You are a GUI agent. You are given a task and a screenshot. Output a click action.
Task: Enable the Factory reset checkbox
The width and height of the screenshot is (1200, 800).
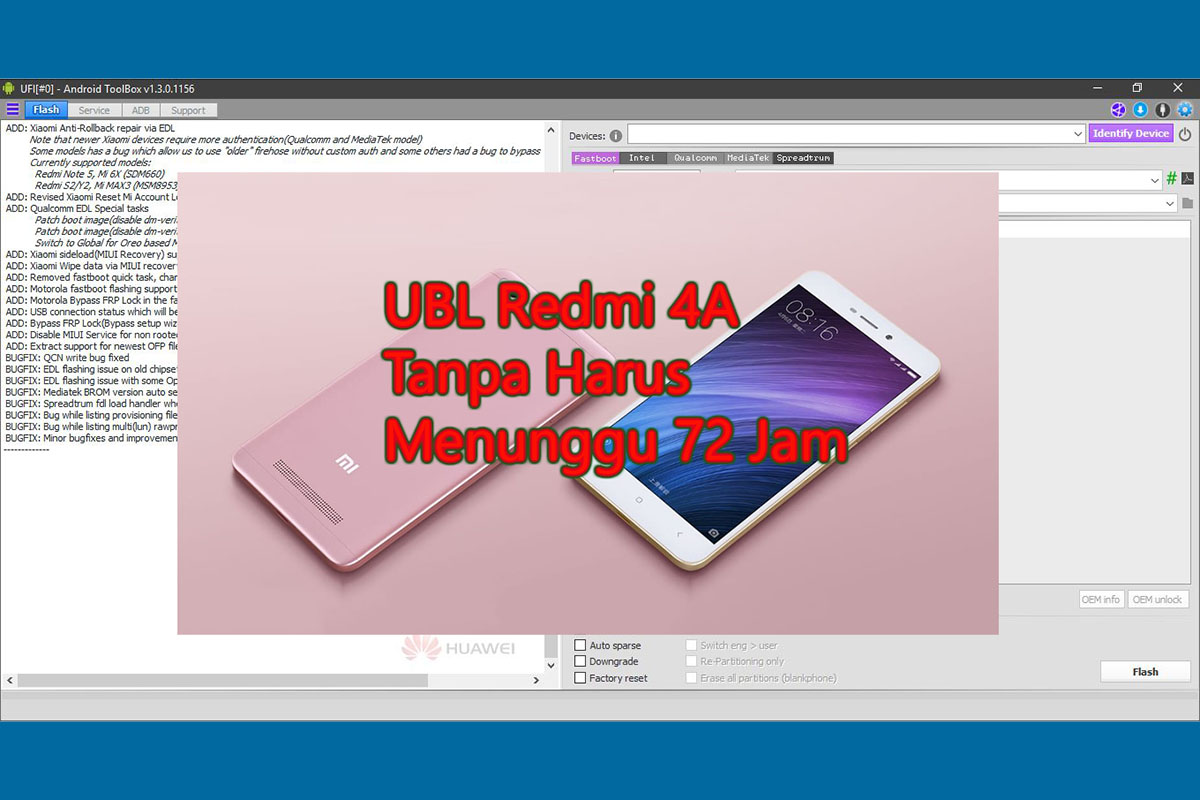click(580, 678)
